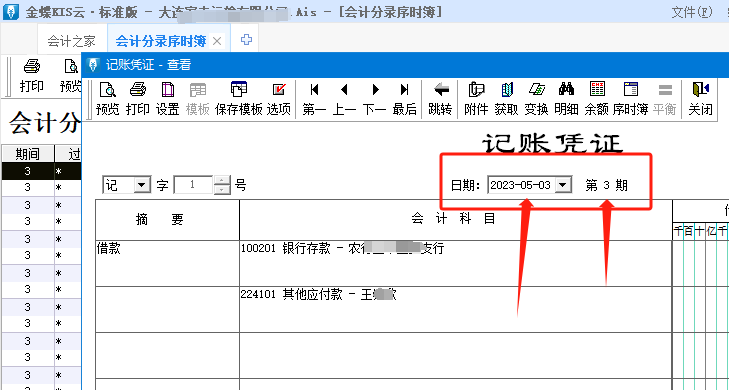Jump to the last voucher (最后)
The image size is (729, 390).
click(x=404, y=99)
